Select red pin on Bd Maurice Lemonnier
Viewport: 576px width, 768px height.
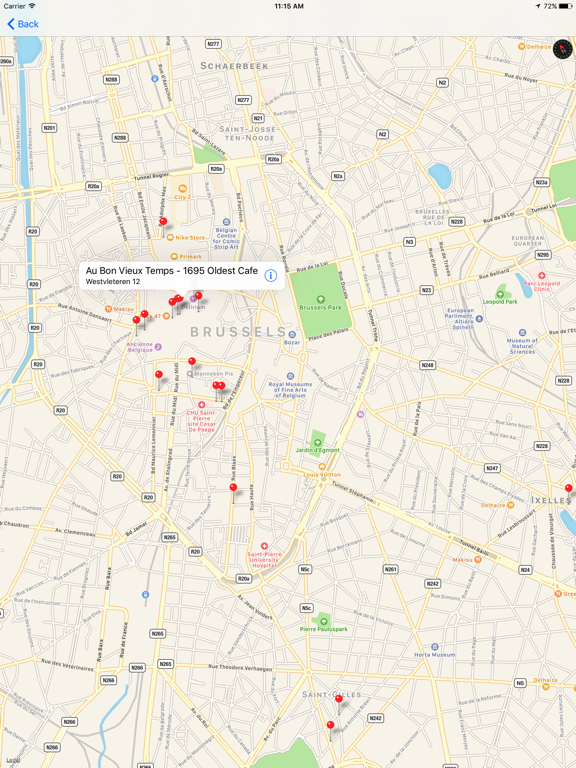coord(159,375)
